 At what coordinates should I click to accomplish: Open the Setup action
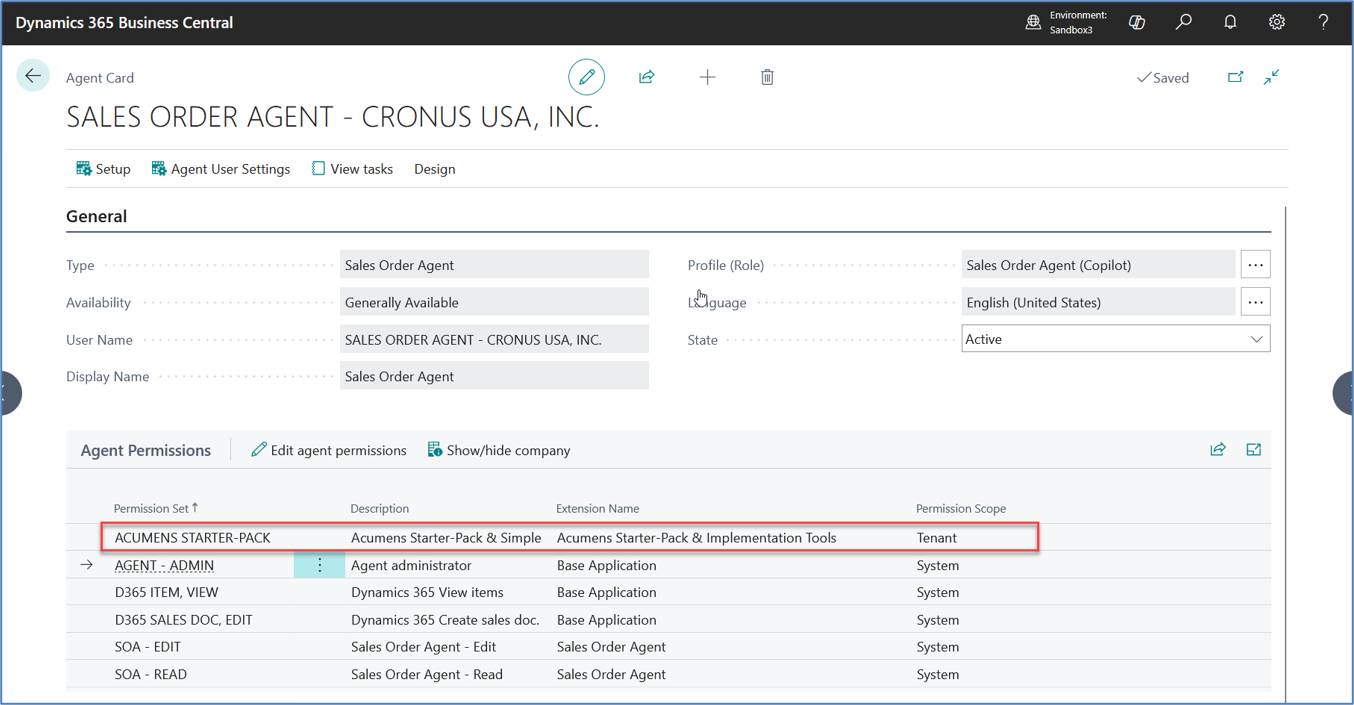point(103,169)
